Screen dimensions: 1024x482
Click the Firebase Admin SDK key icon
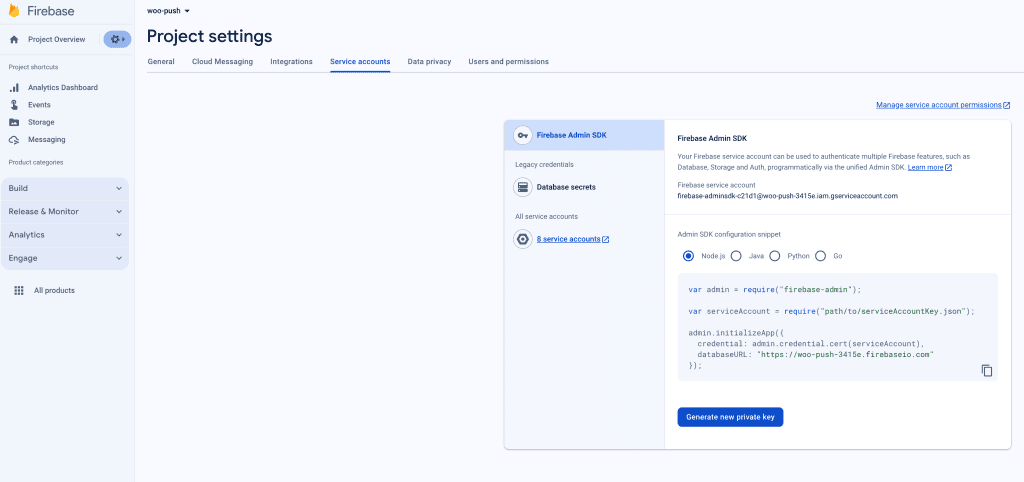(x=522, y=135)
